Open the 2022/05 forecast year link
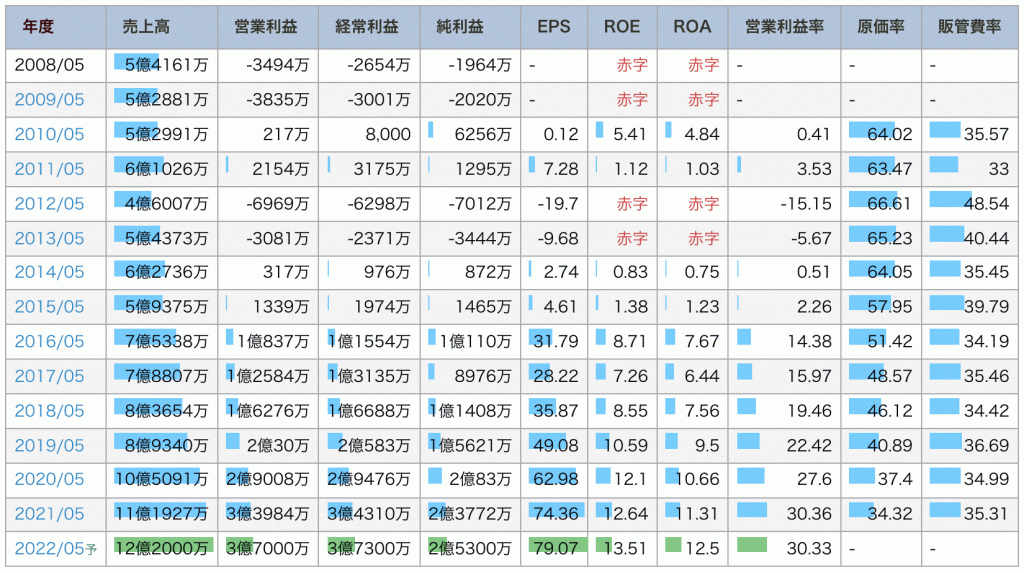1024x573 pixels. click(x=49, y=548)
